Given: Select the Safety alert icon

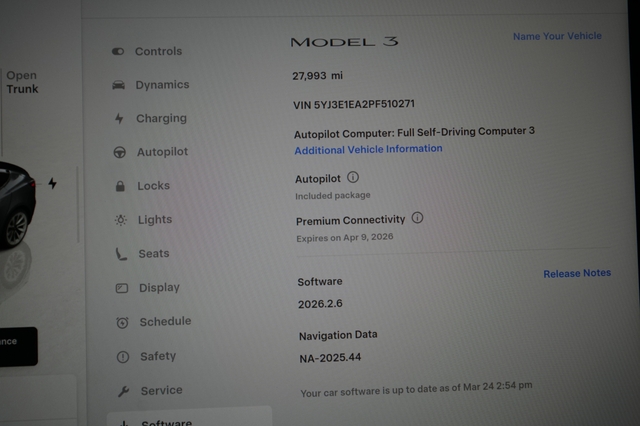Looking at the screenshot, I should [123, 357].
